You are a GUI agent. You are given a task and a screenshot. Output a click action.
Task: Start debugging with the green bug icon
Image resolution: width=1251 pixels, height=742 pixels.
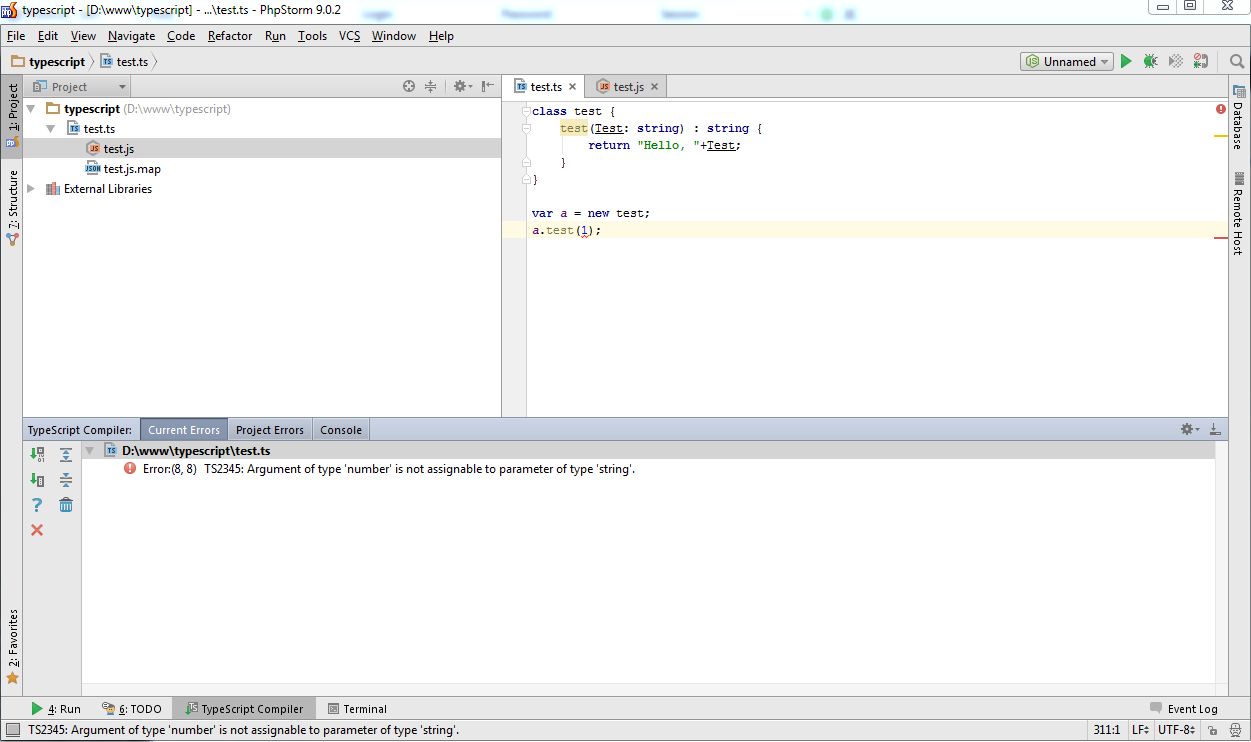1151,62
